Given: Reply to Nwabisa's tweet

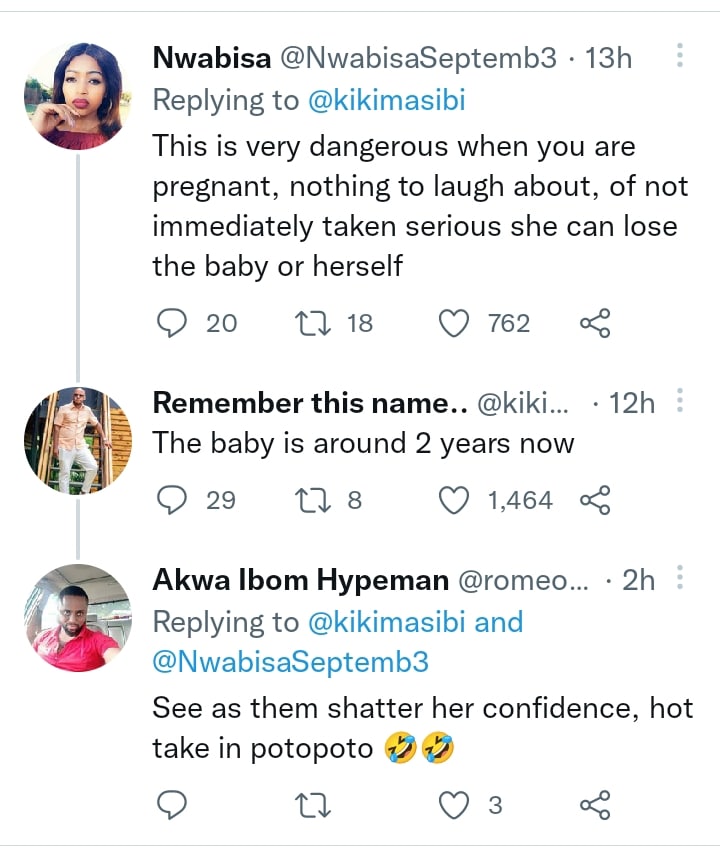Looking at the screenshot, I should [173, 323].
